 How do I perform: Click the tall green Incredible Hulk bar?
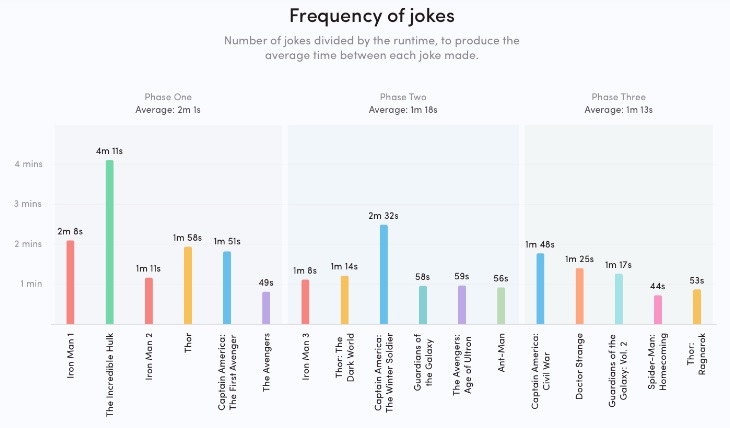coord(110,242)
